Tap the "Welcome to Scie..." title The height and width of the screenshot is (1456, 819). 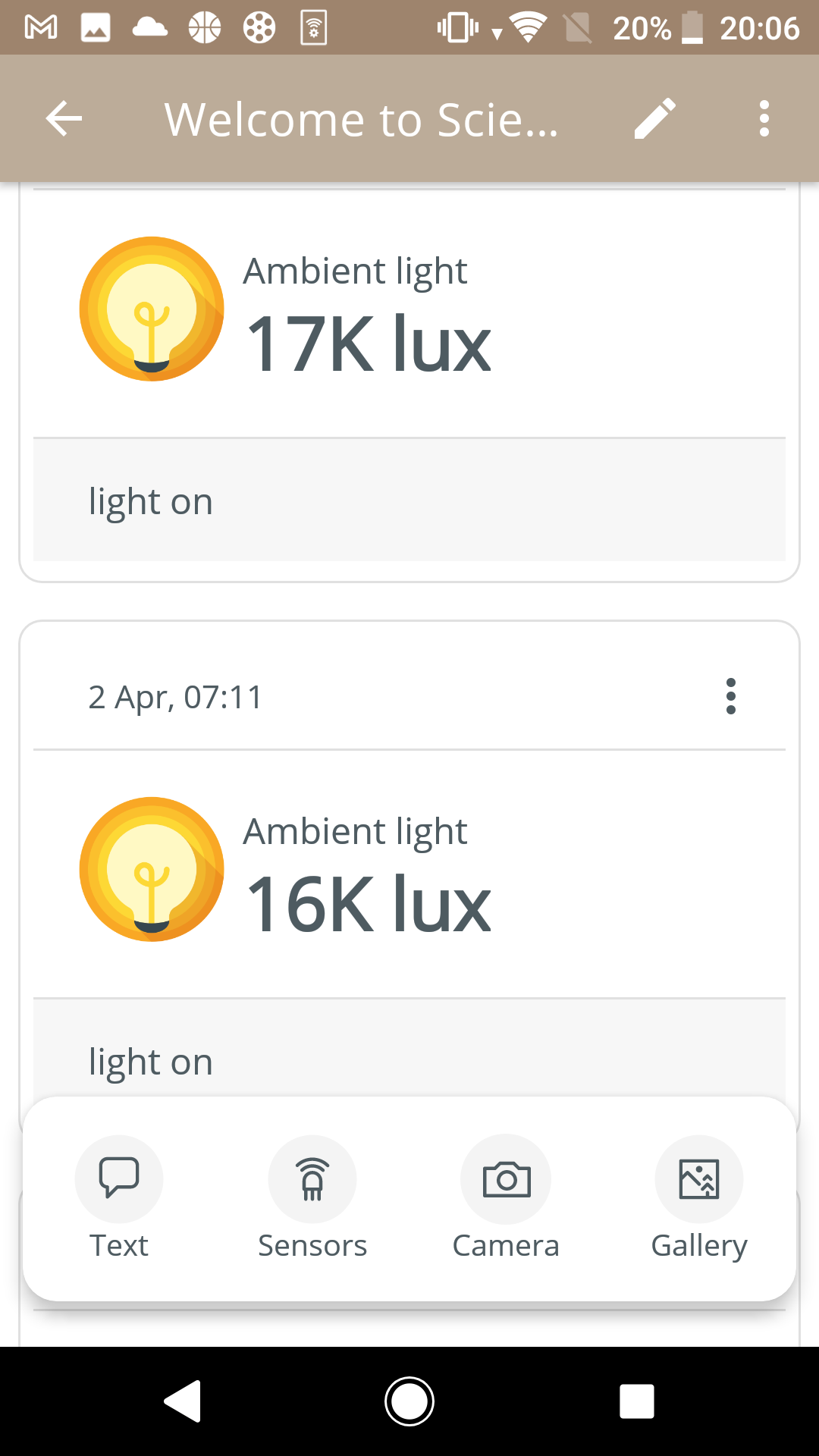pyautogui.click(x=362, y=119)
